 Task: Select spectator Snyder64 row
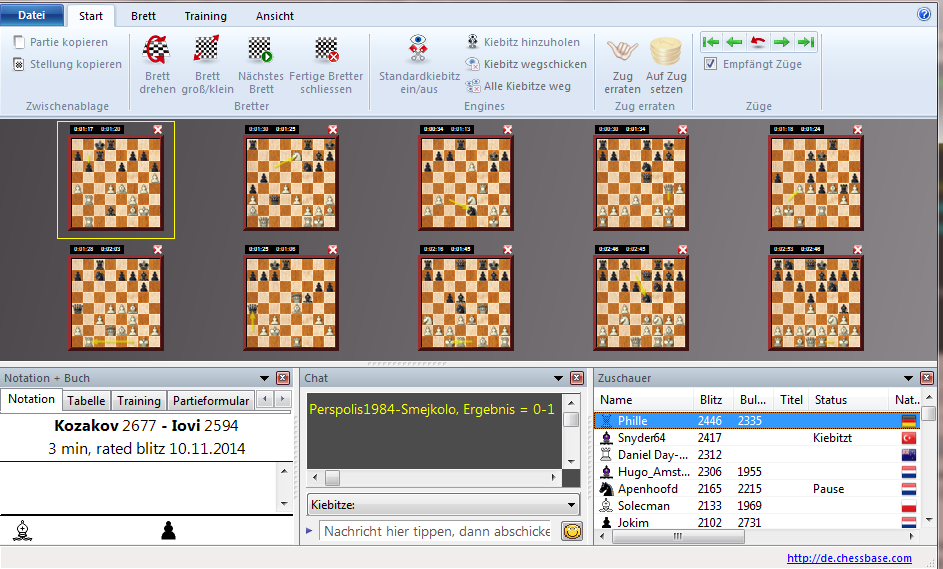(757, 437)
